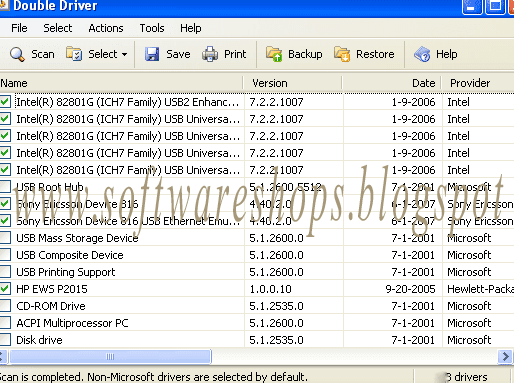This screenshot has height=383, width=514.
Task: Check the ACPI Multiprocessor PC checkbox
Action: [x=5, y=323]
